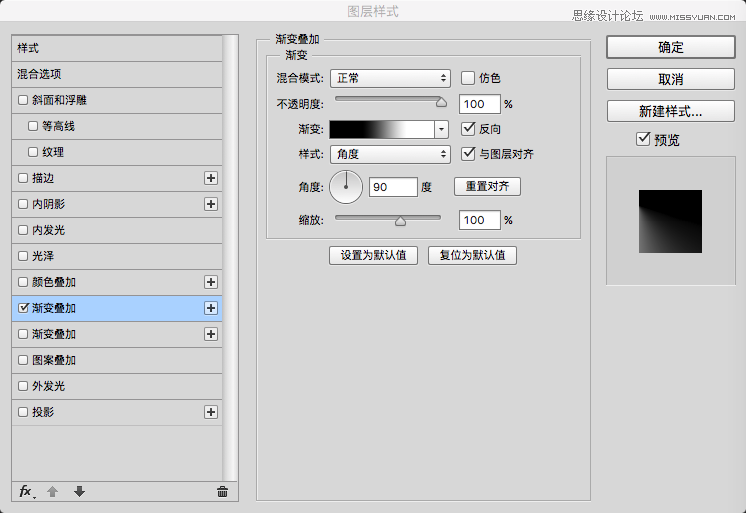Click style preview thumbnail
The image size is (746, 513).
(670, 221)
